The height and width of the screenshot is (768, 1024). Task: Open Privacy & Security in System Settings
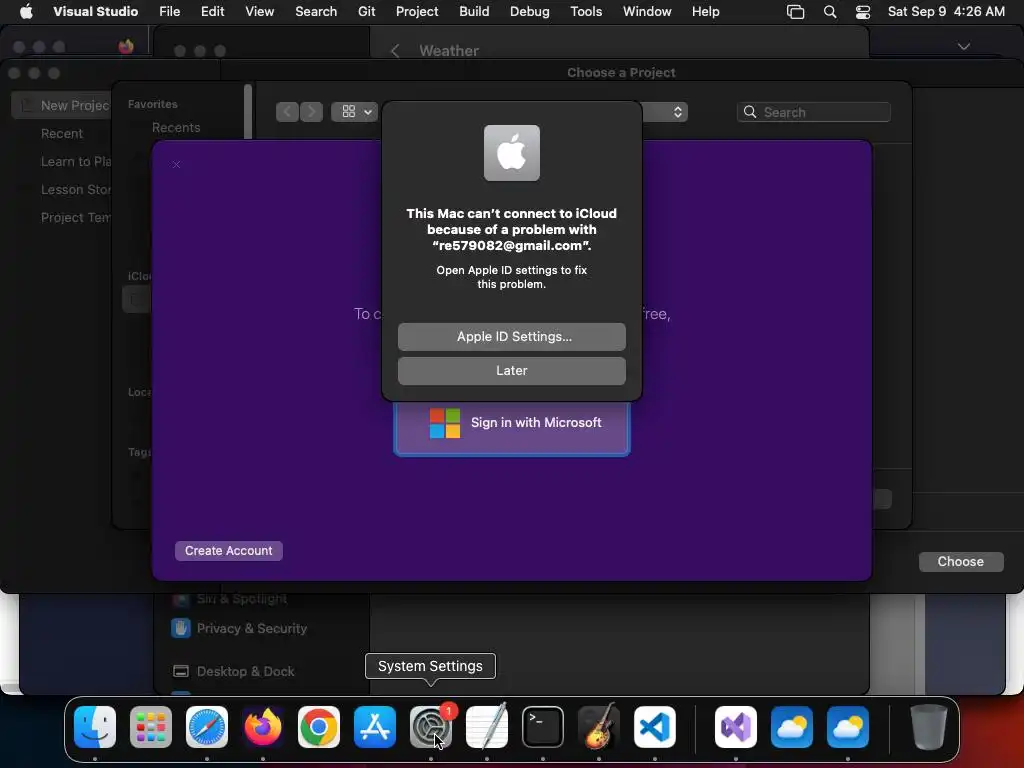tap(239, 628)
